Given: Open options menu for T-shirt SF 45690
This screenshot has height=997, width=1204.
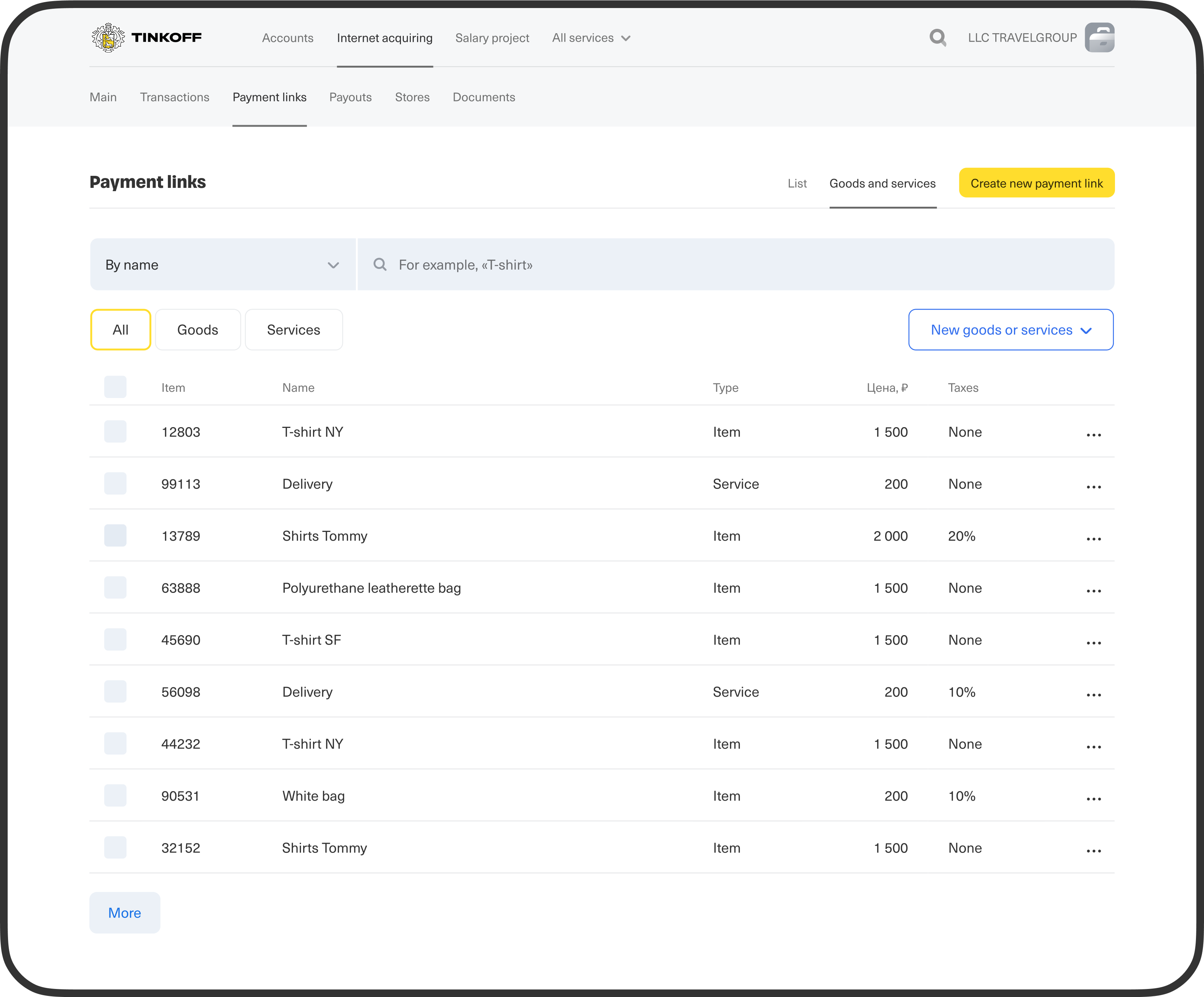Looking at the screenshot, I should coord(1093,643).
